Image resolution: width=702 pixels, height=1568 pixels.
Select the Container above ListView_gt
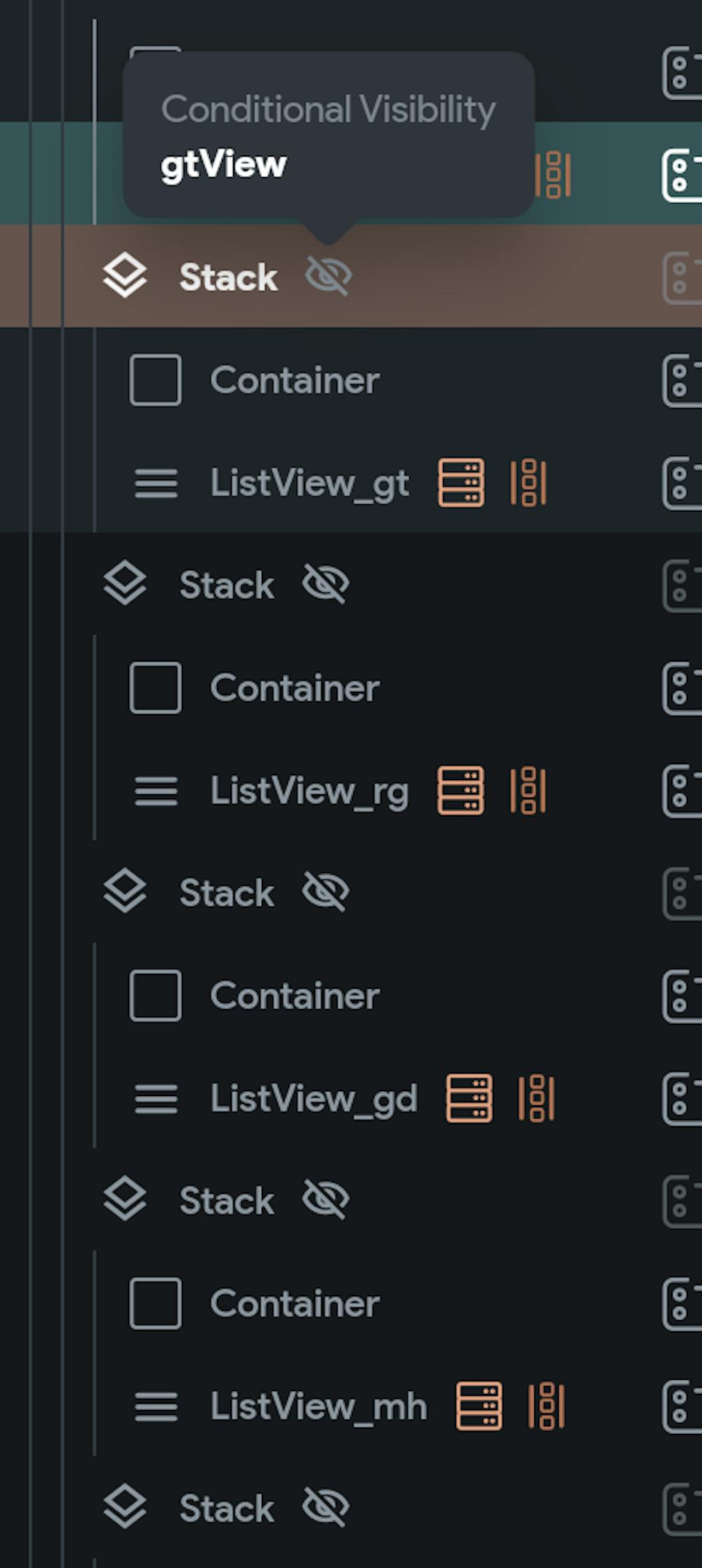tap(294, 381)
